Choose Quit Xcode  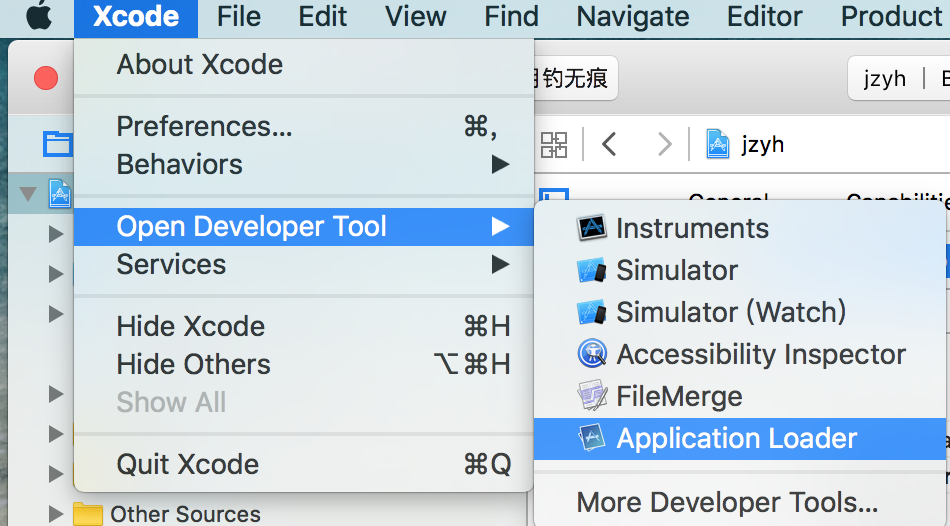[x=187, y=464]
